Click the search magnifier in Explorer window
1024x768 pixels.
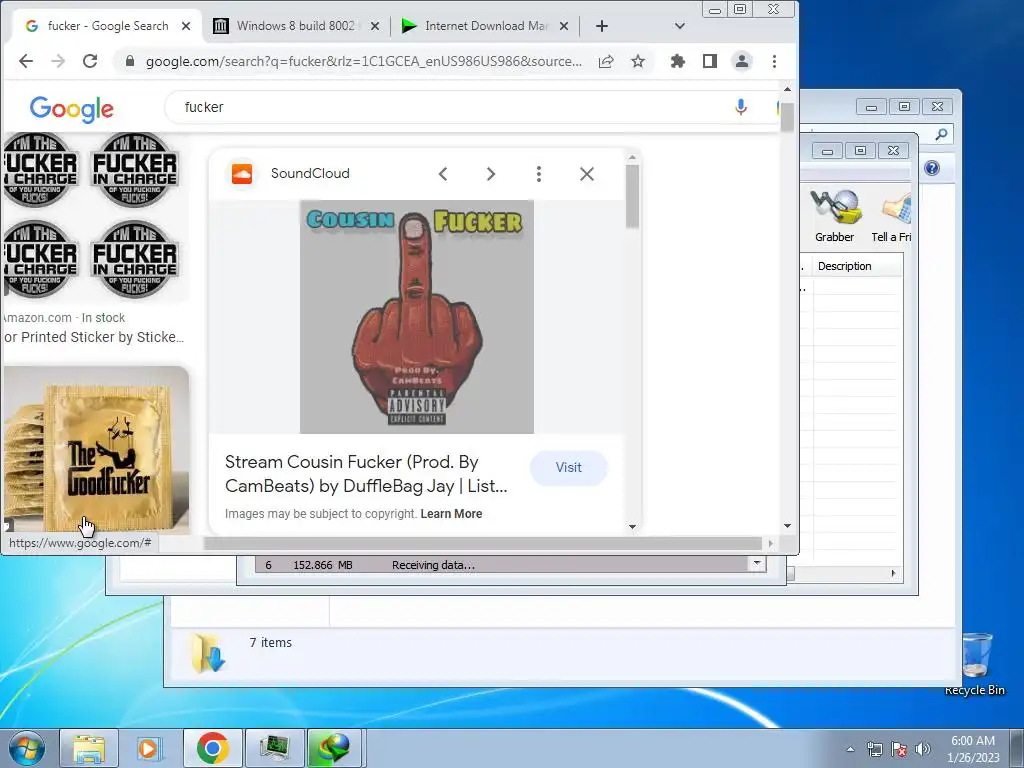[x=941, y=135]
